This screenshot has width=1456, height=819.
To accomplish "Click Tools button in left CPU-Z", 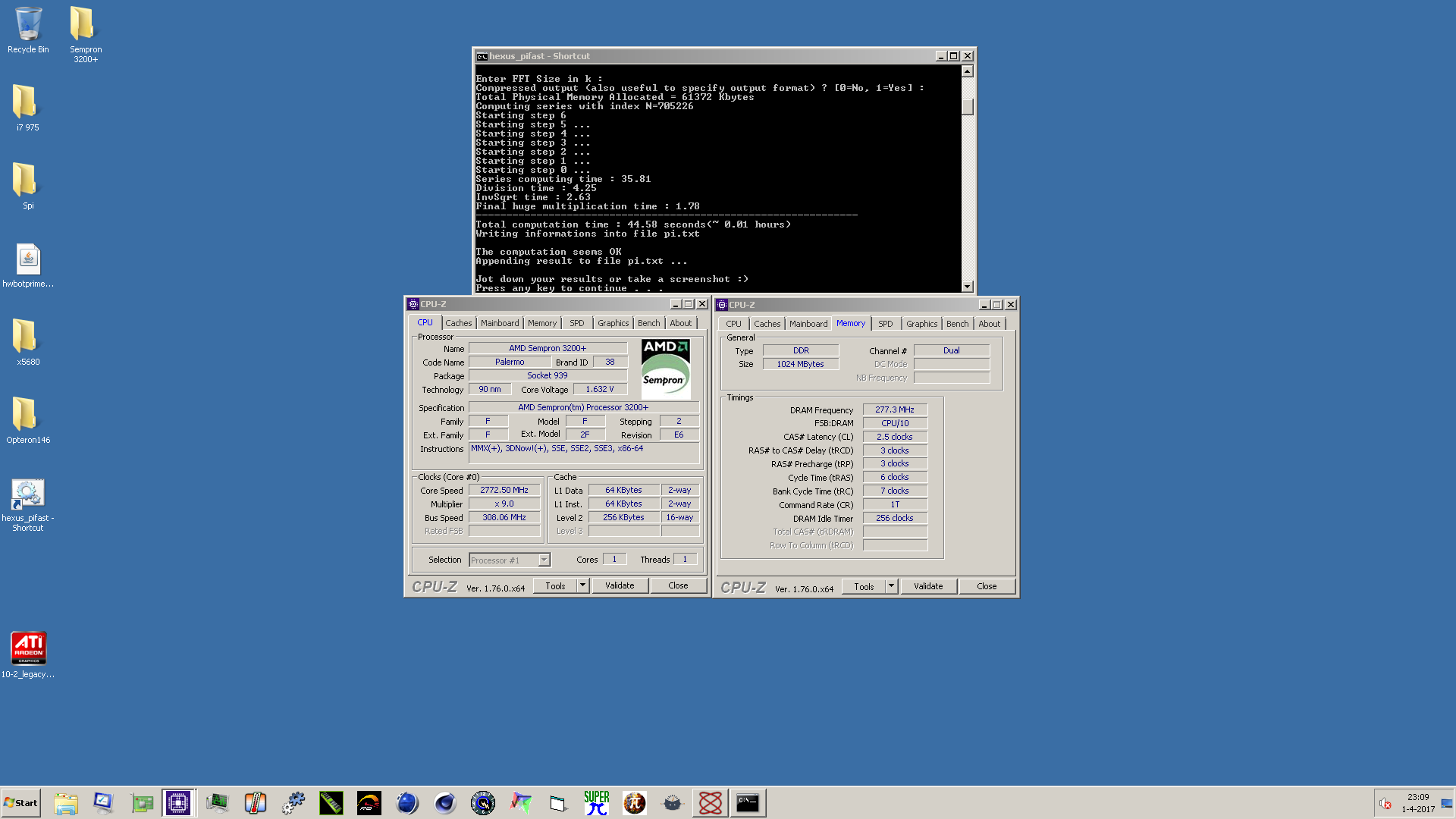I will tap(555, 585).
